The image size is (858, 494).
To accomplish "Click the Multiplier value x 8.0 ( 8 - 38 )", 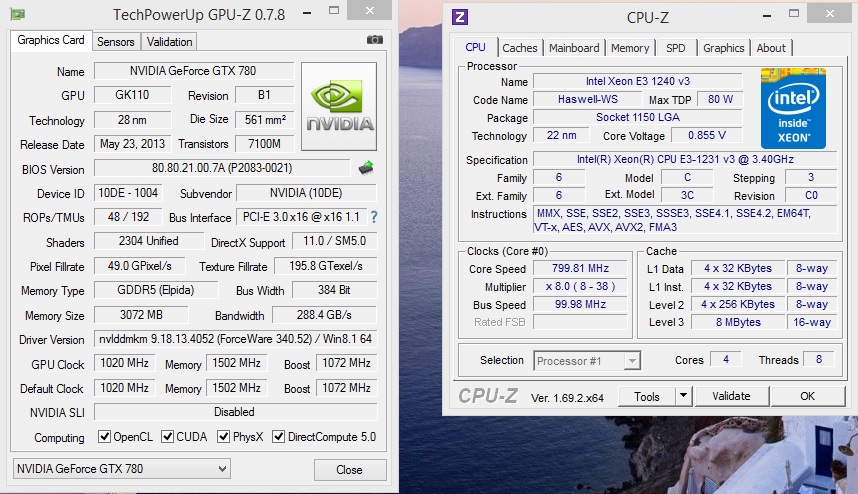I will (581, 287).
